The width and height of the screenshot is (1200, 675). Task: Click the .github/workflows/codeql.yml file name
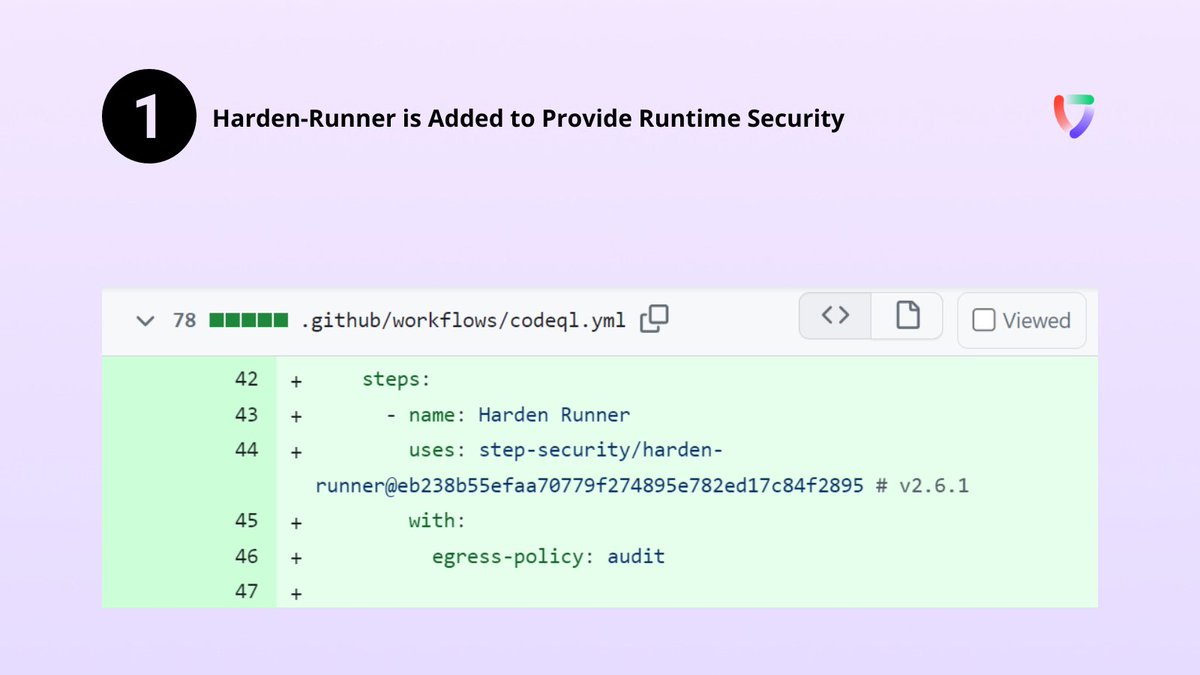pyautogui.click(x=464, y=321)
